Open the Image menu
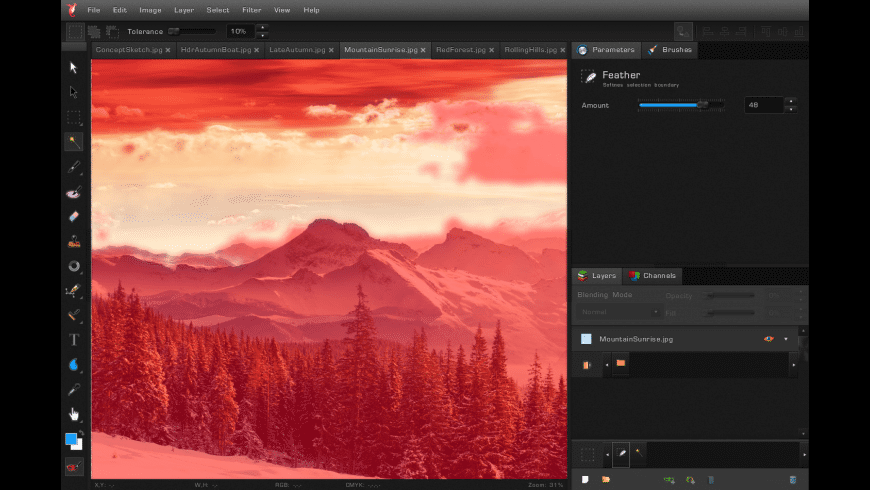This screenshot has width=870, height=490. click(150, 10)
